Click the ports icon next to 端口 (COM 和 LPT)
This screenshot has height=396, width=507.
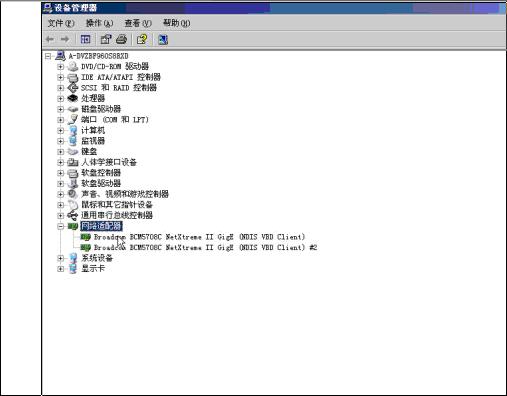(73, 119)
